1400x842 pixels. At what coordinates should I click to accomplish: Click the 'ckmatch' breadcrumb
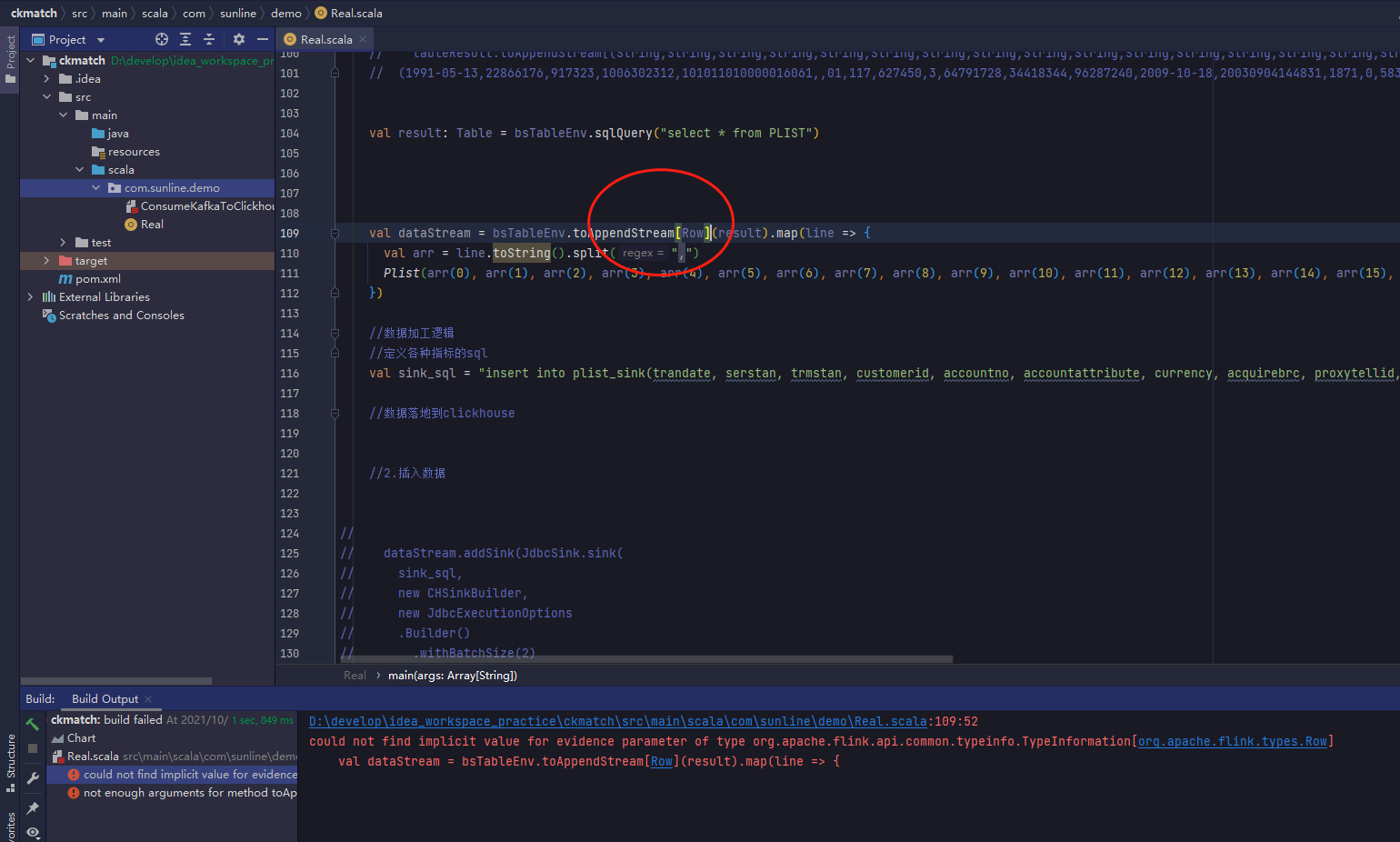click(34, 13)
